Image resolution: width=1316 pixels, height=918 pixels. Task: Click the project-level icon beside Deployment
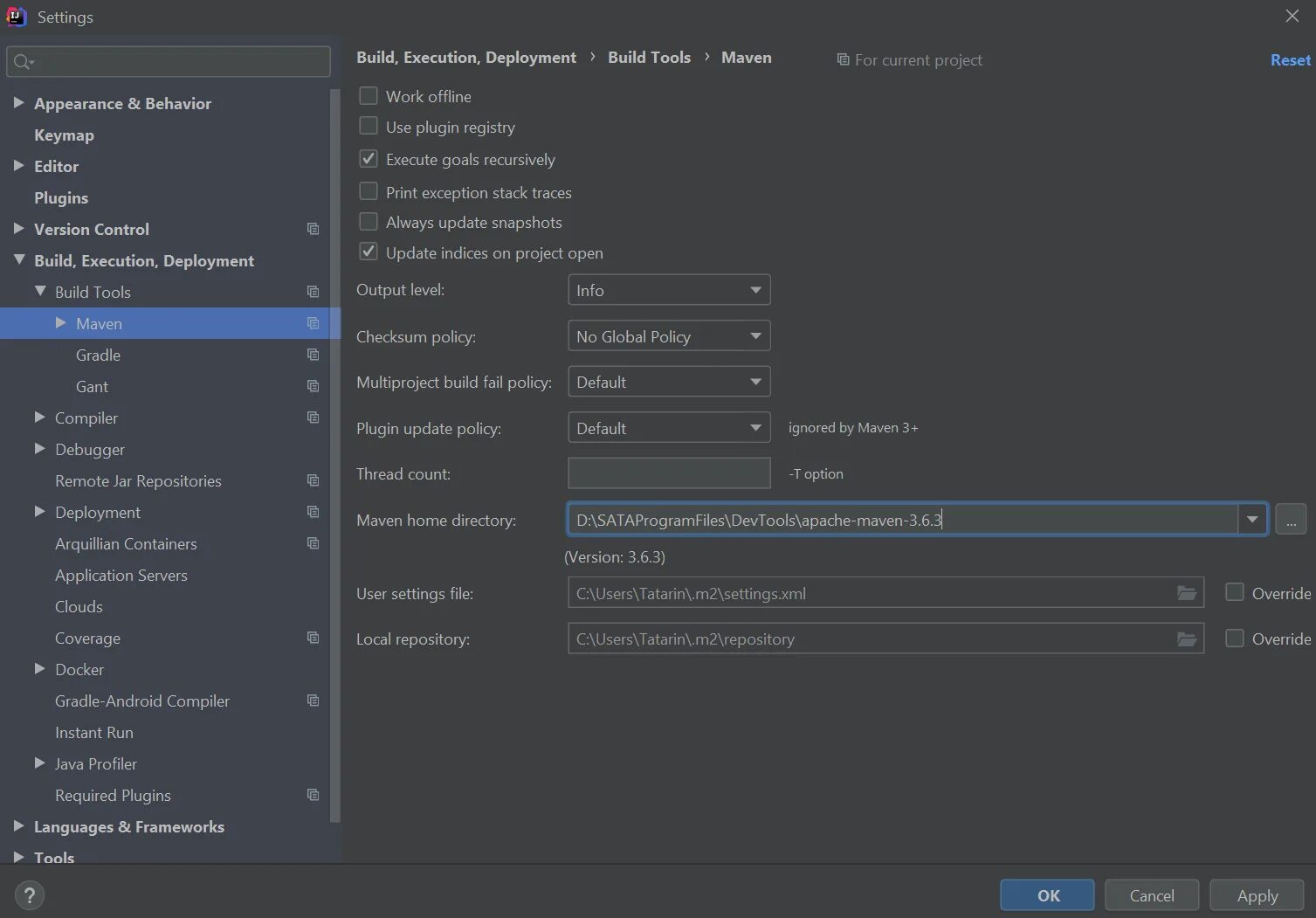(x=313, y=512)
